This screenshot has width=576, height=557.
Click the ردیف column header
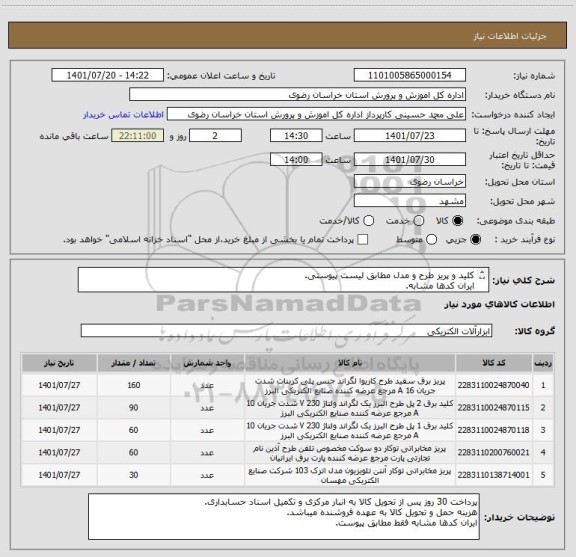(543, 363)
